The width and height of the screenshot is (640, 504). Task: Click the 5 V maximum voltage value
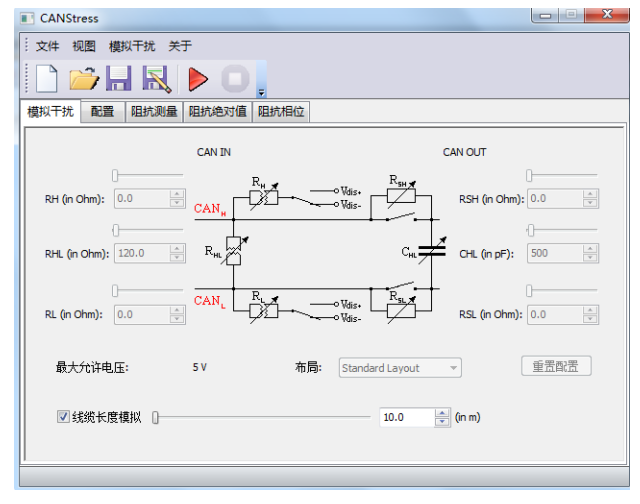[200, 367]
